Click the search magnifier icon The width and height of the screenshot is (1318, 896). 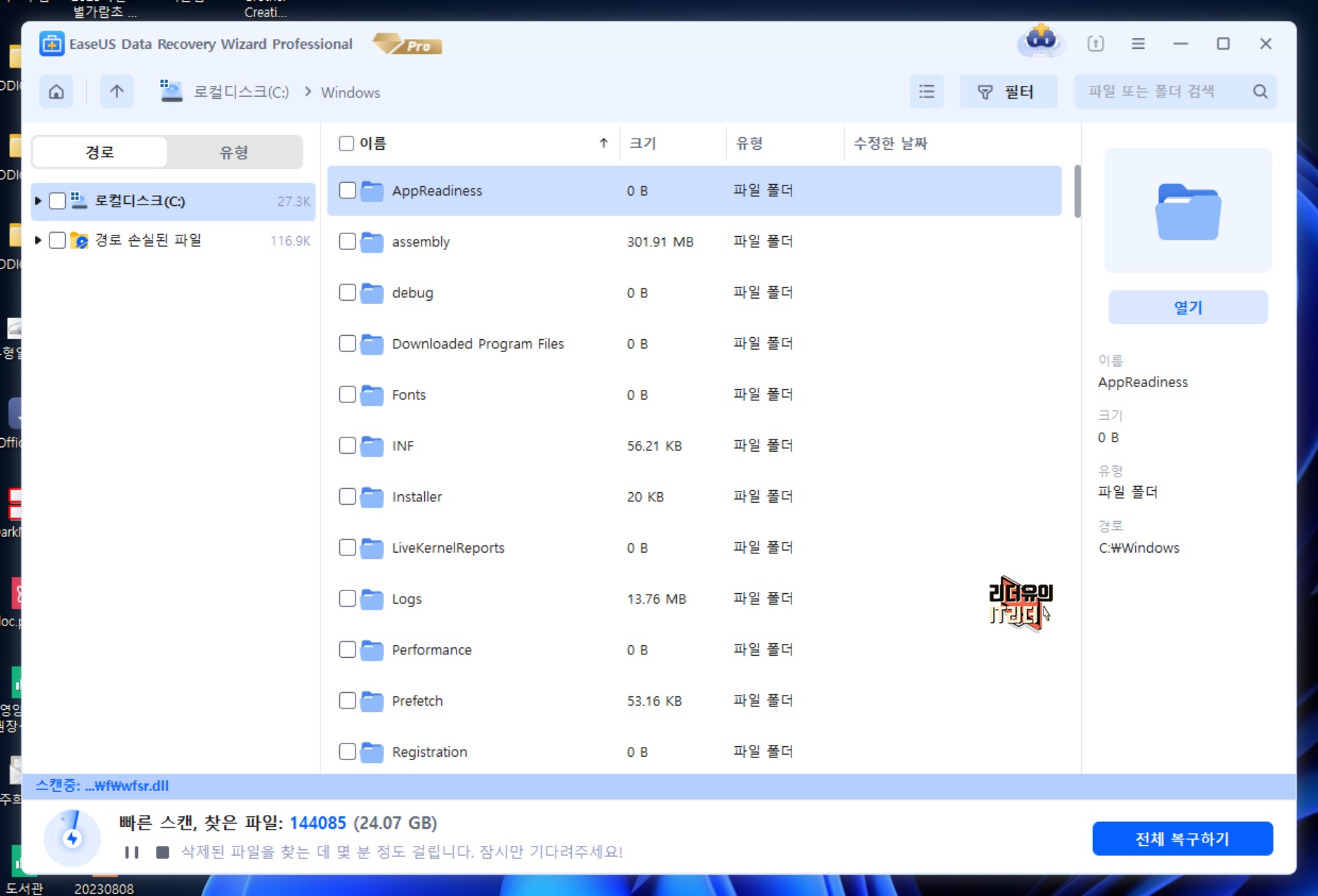[x=1260, y=91]
